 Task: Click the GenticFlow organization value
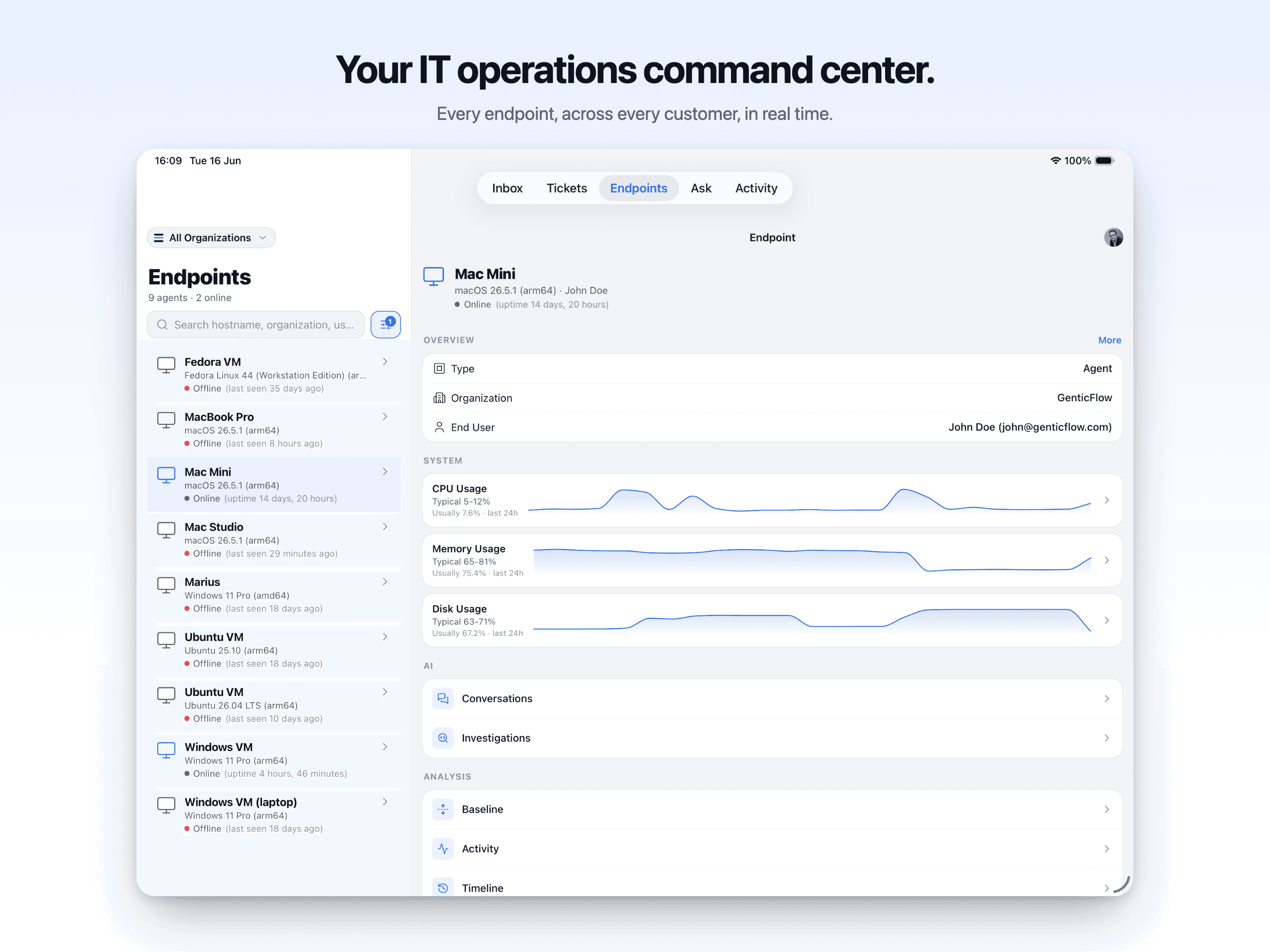(1084, 398)
